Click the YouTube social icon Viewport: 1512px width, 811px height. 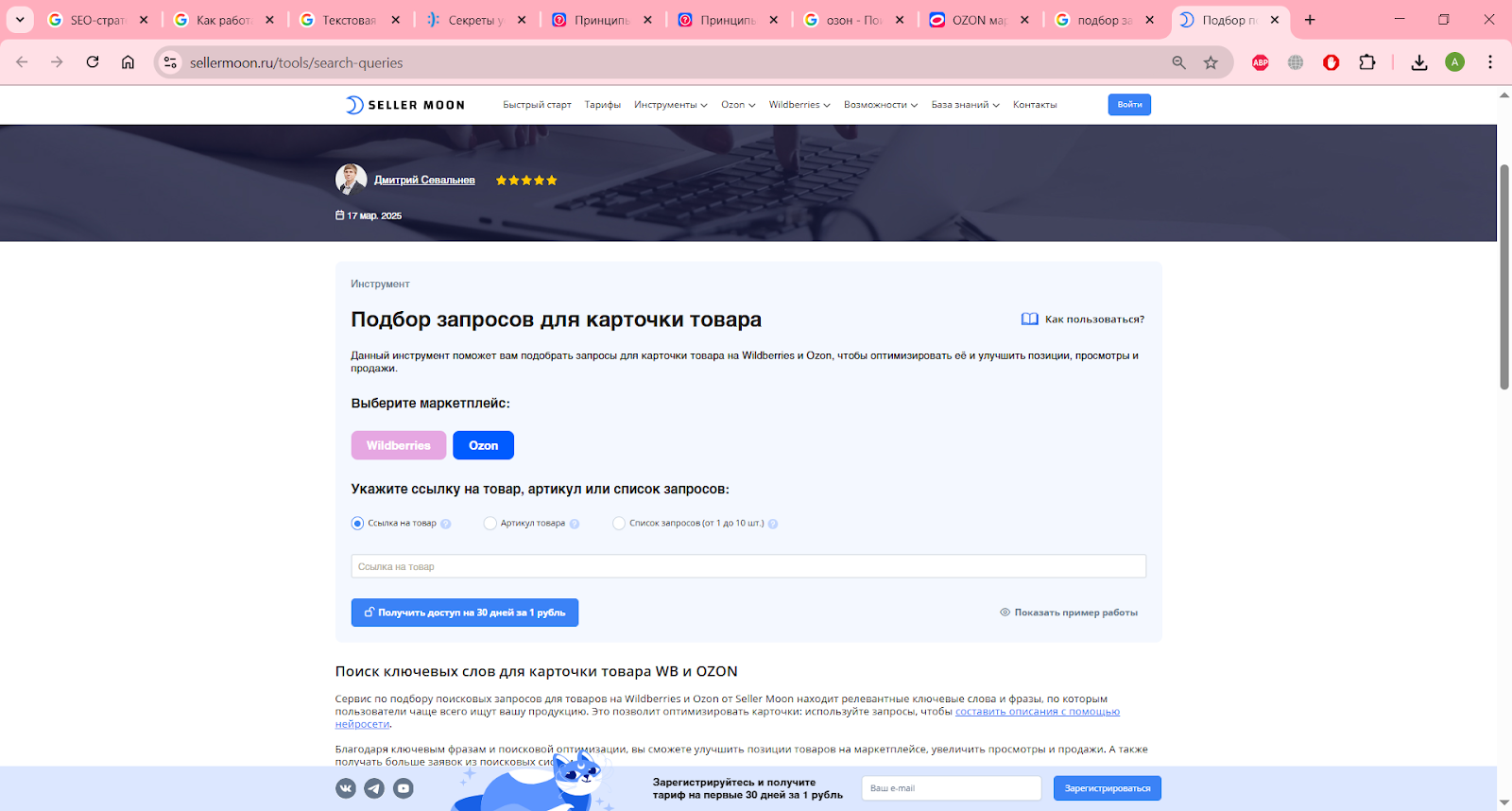click(x=404, y=788)
